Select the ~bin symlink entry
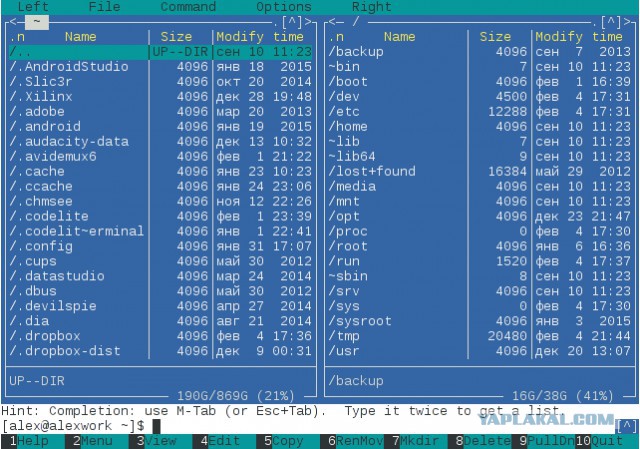Viewport: 640px width, 449px height. [x=480, y=67]
